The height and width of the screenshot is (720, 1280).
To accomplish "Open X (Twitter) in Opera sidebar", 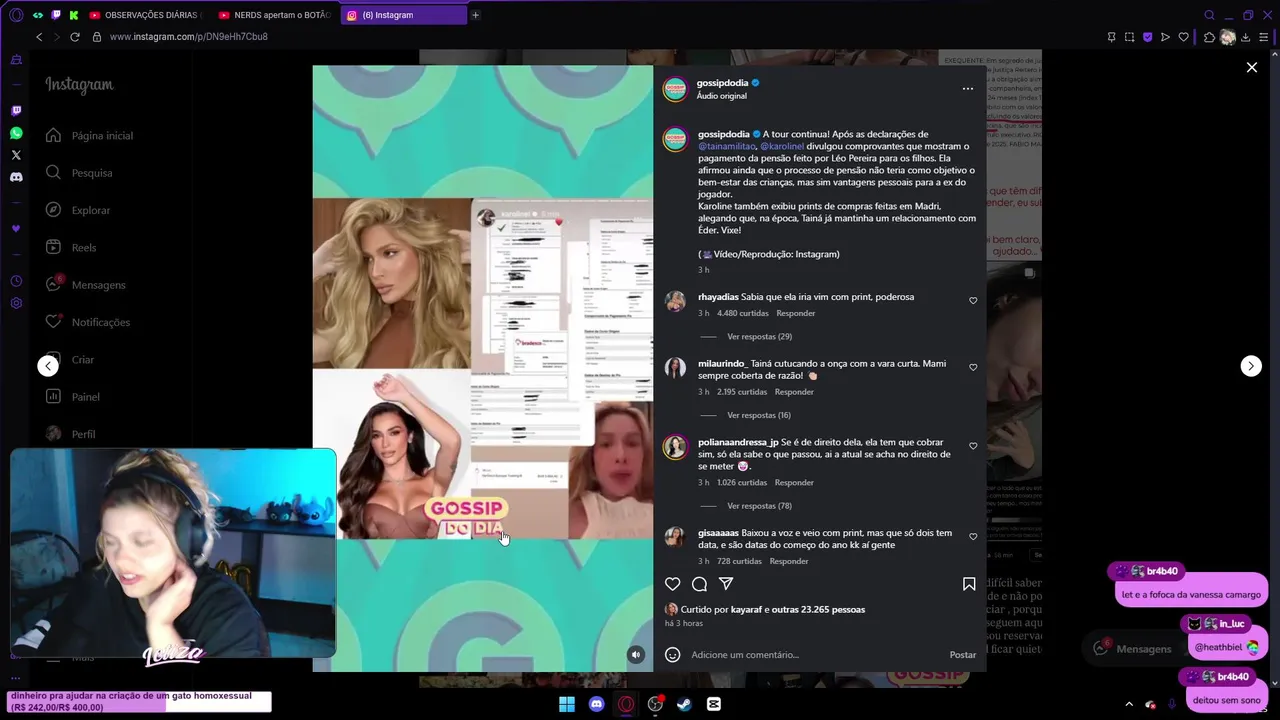I will [16, 155].
